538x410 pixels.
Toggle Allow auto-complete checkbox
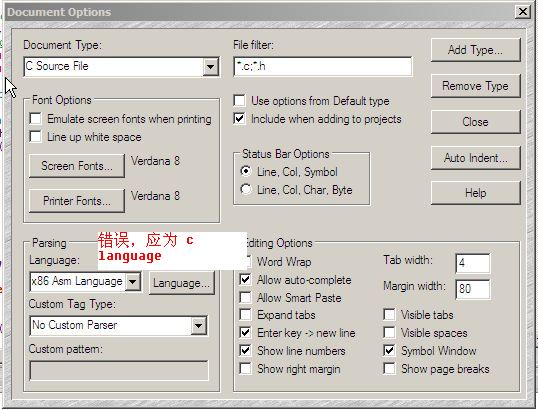coord(245,280)
